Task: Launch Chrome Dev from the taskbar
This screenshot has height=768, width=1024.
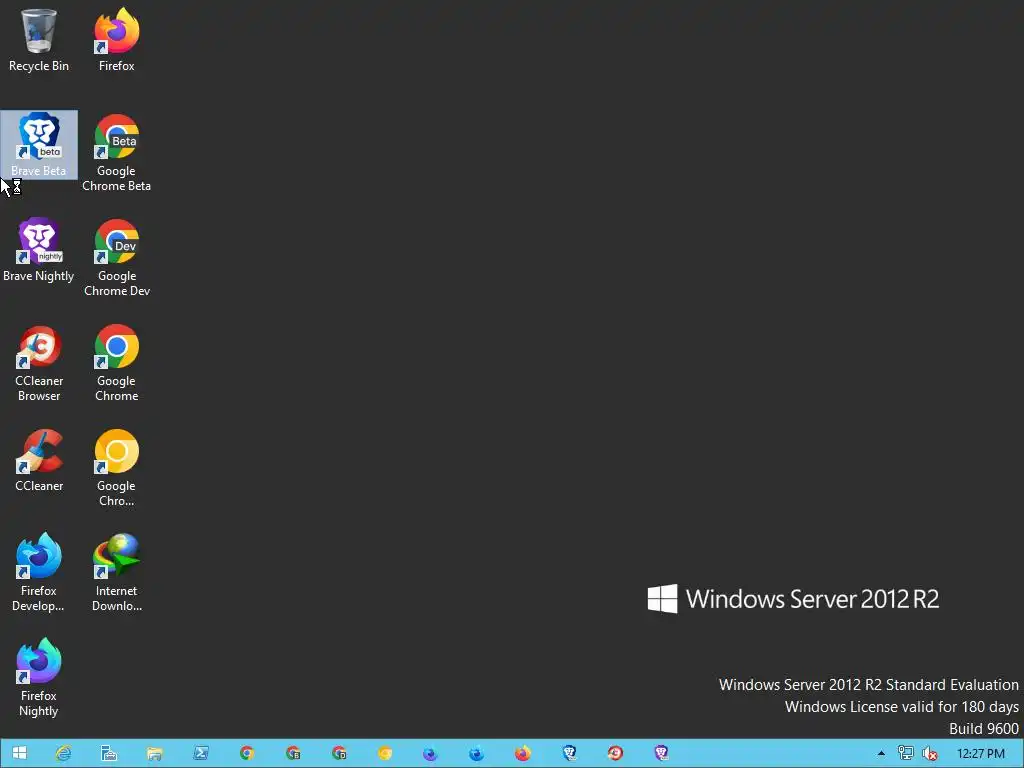Action: click(338, 753)
